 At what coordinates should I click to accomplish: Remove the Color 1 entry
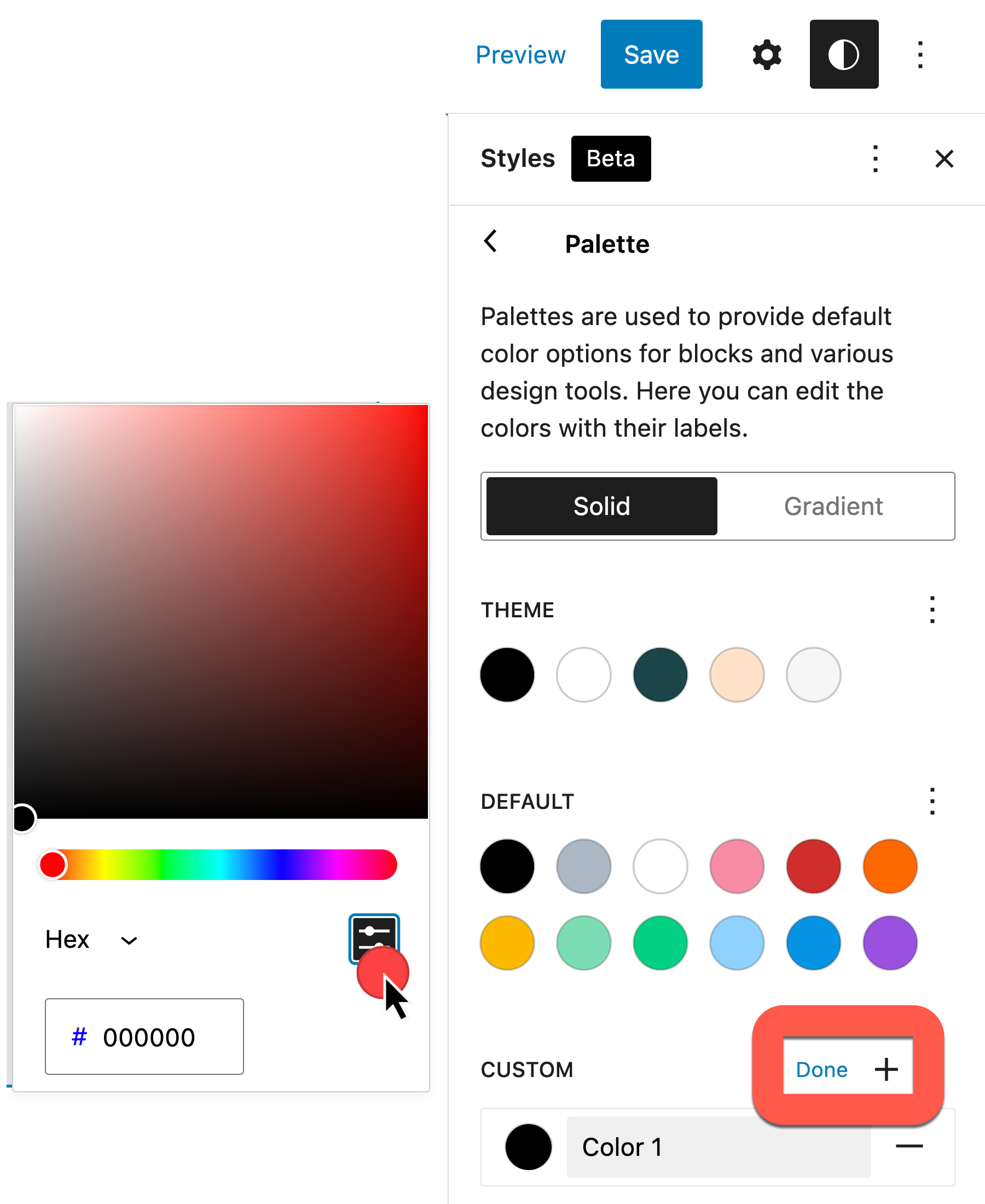(x=909, y=1146)
